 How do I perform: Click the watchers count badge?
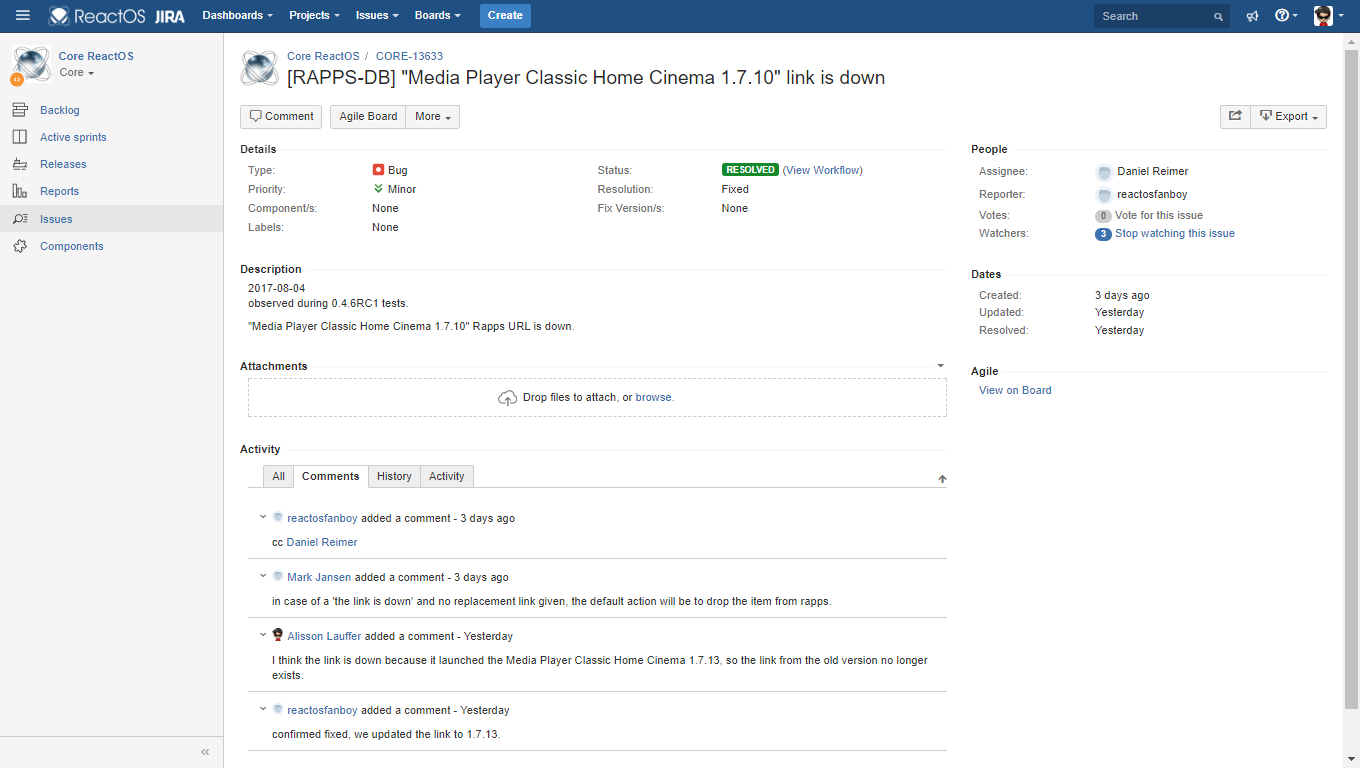1103,234
